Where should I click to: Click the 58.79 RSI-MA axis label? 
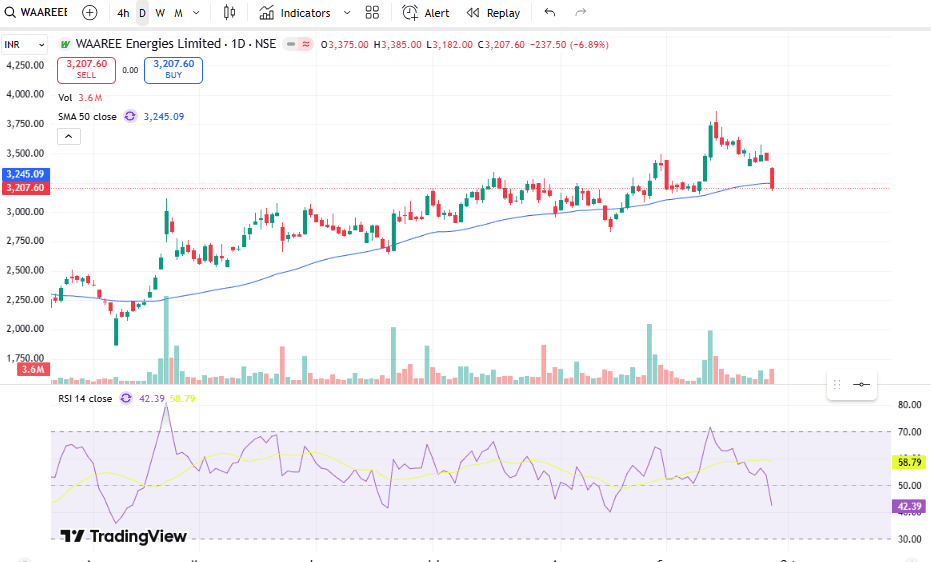coord(909,462)
